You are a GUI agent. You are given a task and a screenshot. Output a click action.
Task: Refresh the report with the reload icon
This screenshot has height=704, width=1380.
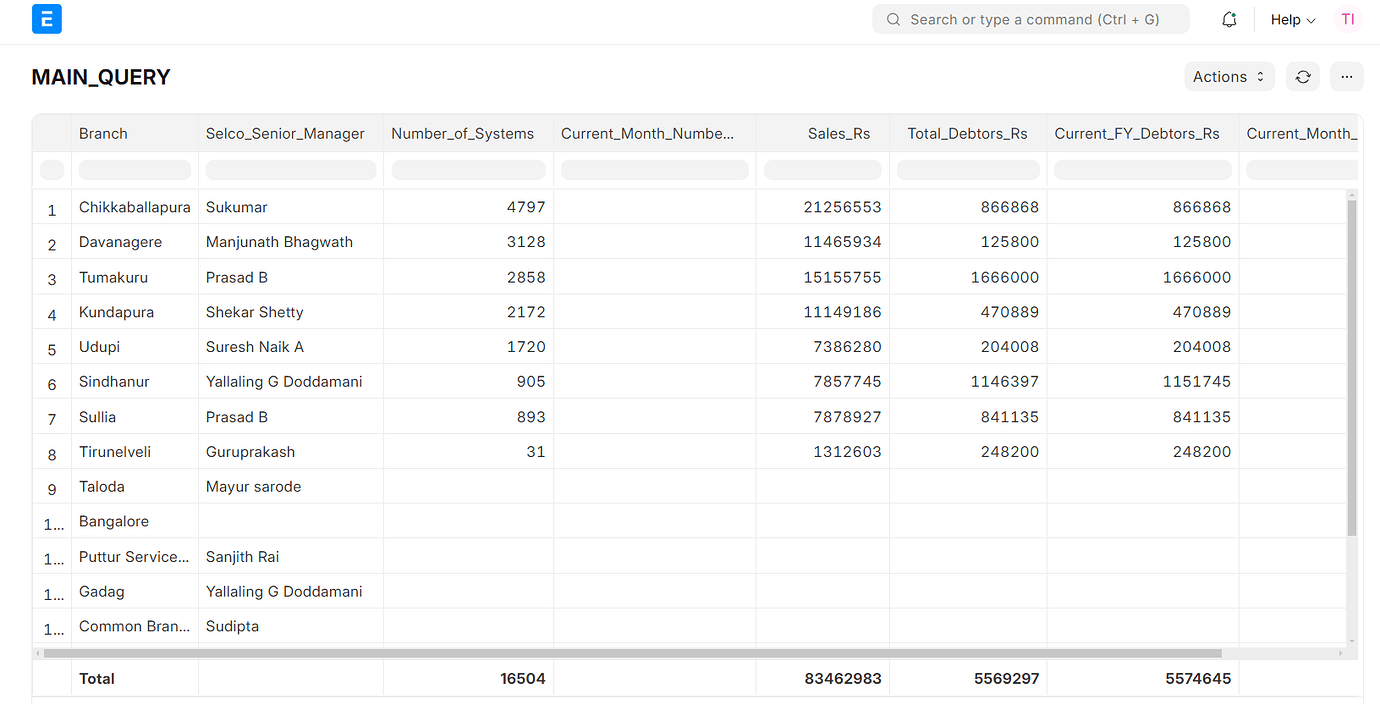pos(1302,76)
